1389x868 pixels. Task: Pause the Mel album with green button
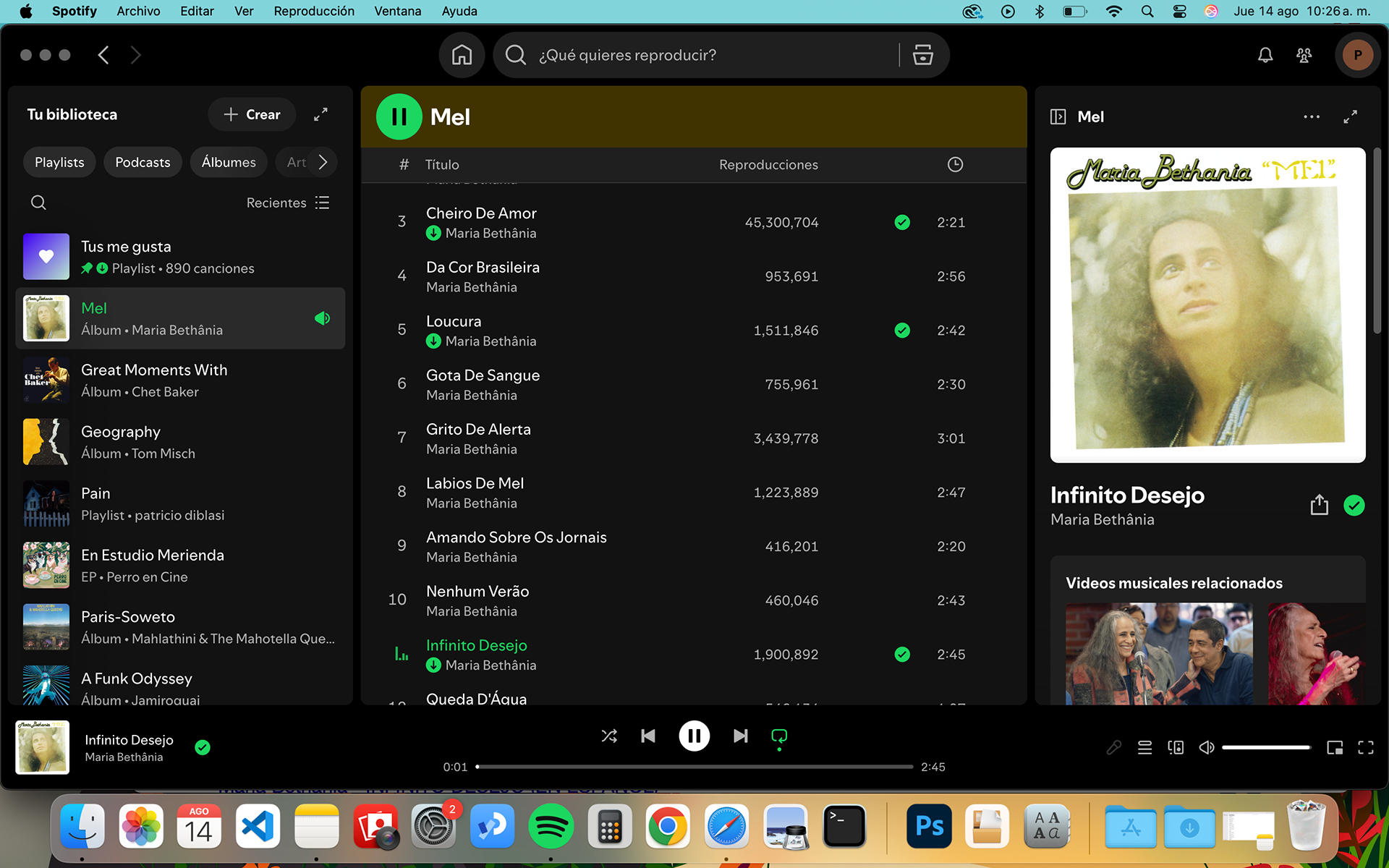coord(399,116)
